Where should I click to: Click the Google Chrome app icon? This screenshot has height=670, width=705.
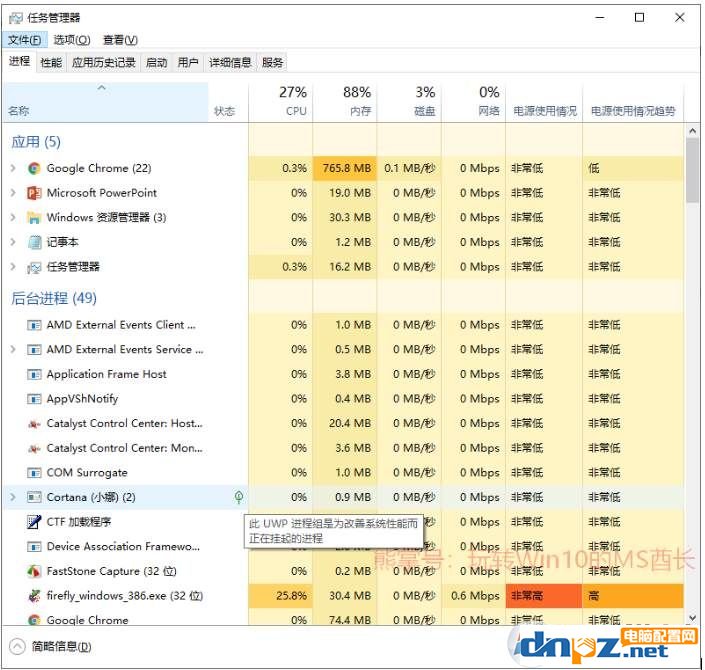[34, 169]
